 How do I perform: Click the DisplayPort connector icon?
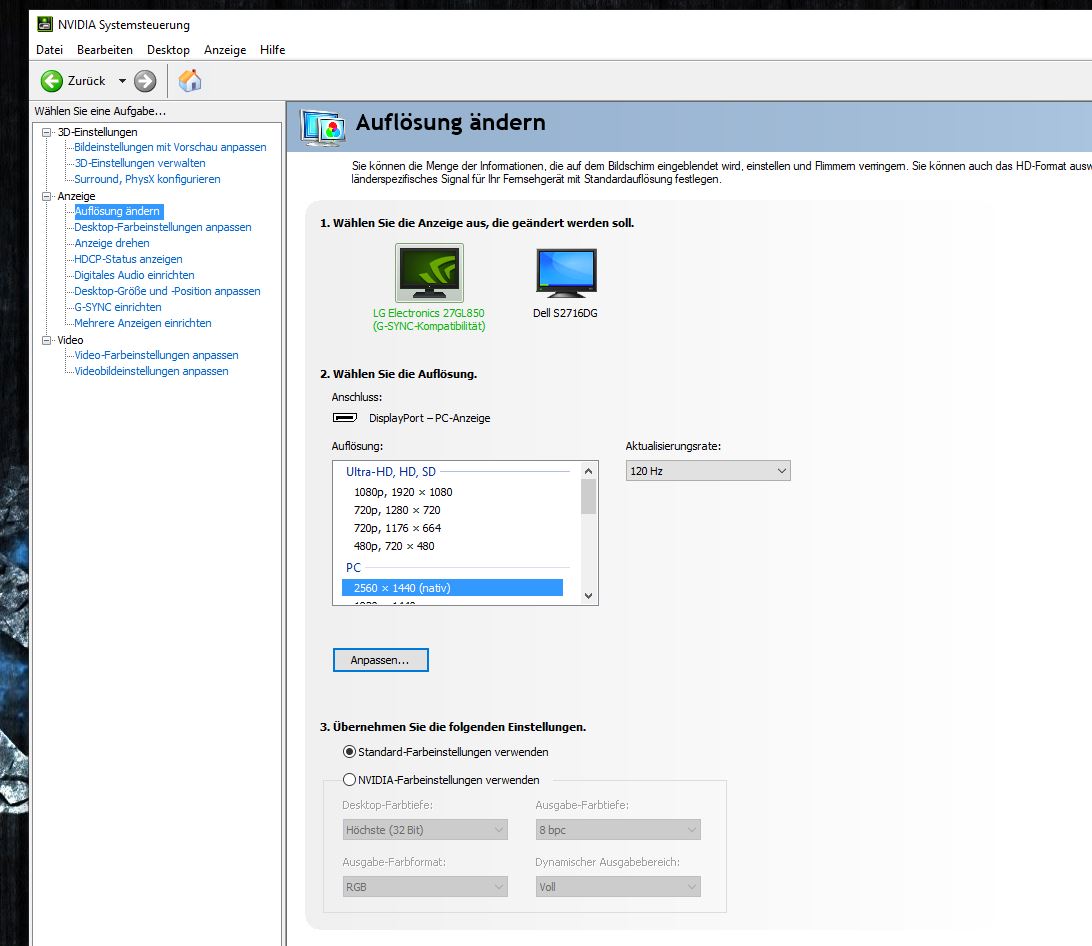point(345,418)
